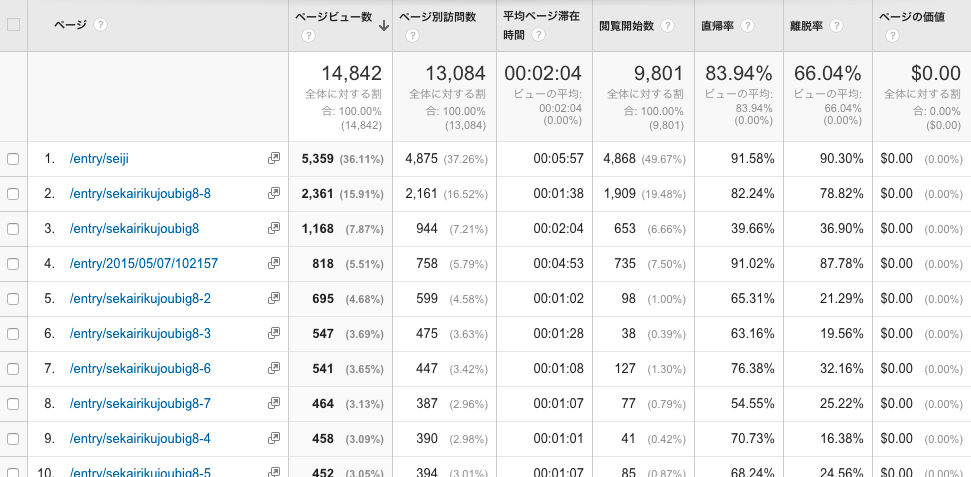971x477 pixels.
Task: Click the ページ column header label
Action: [70, 25]
